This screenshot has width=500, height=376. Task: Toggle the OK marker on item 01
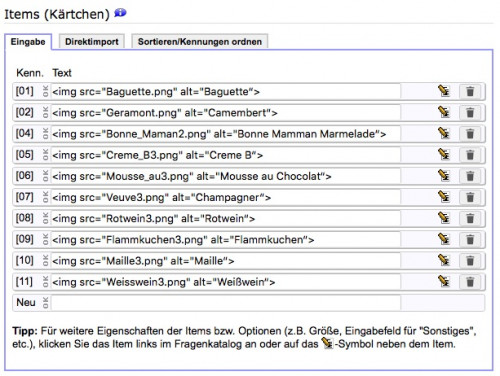(x=45, y=91)
